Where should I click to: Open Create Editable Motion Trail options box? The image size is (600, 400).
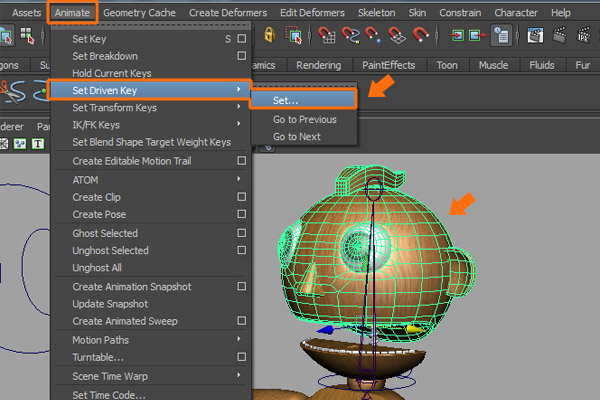[241, 161]
